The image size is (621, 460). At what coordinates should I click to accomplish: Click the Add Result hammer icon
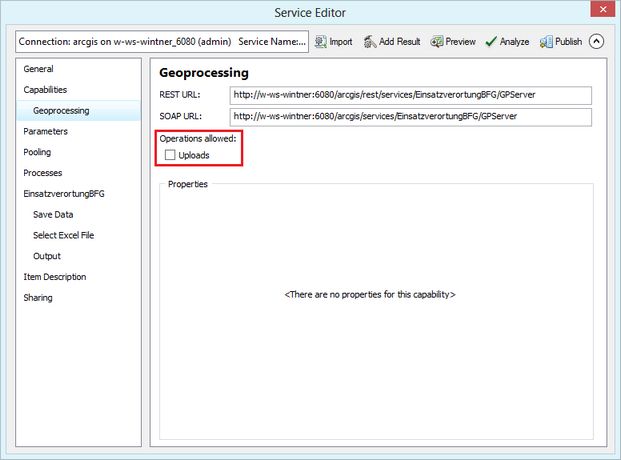(x=370, y=42)
